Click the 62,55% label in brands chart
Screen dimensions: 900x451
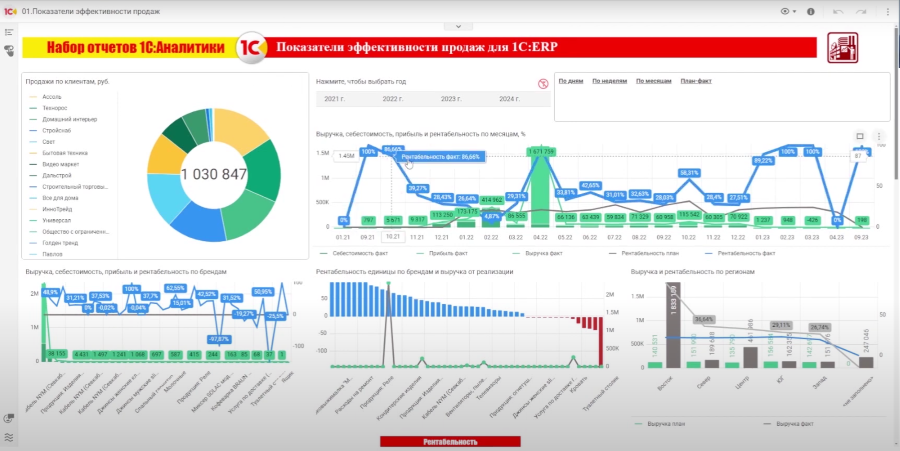click(175, 288)
